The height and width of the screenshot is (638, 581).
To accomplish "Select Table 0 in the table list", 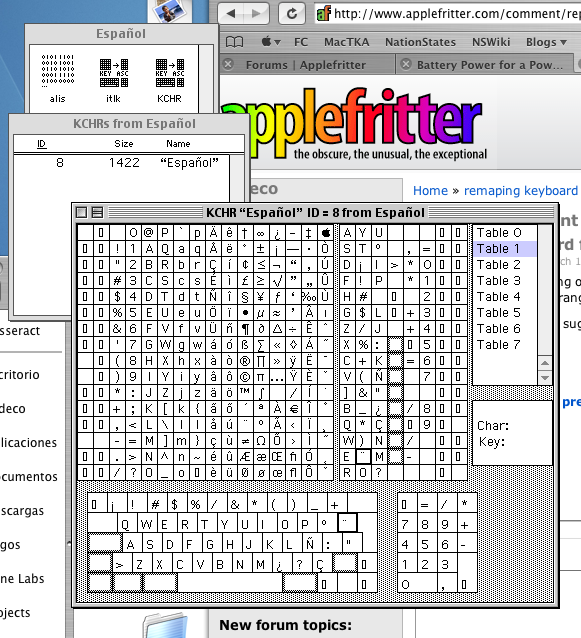I will click(505, 233).
